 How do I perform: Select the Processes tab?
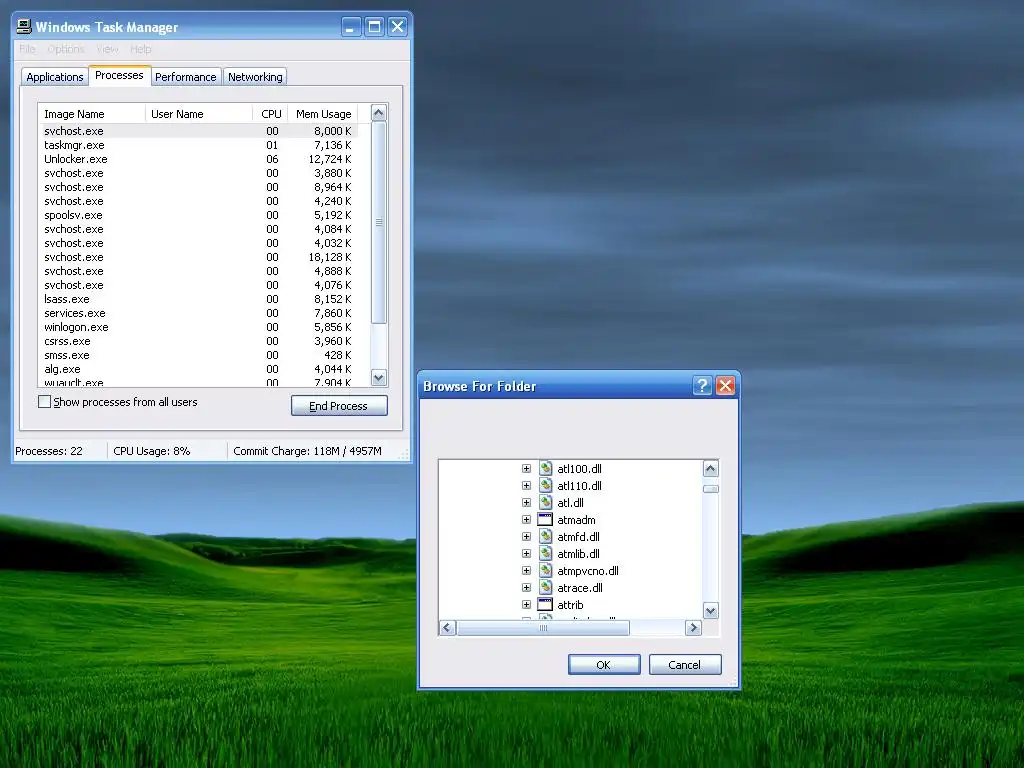coord(119,75)
